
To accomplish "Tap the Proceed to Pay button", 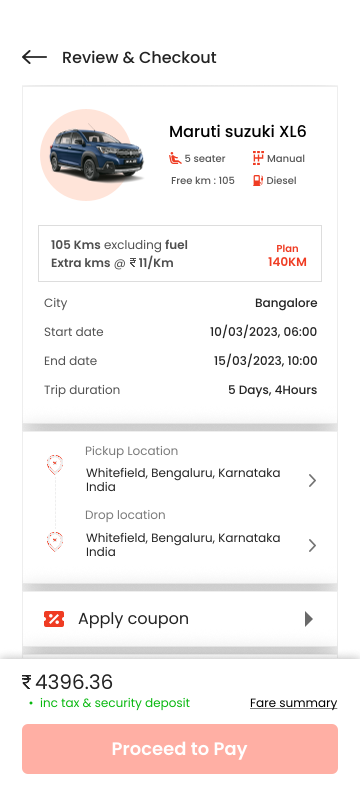I will point(179,749).
